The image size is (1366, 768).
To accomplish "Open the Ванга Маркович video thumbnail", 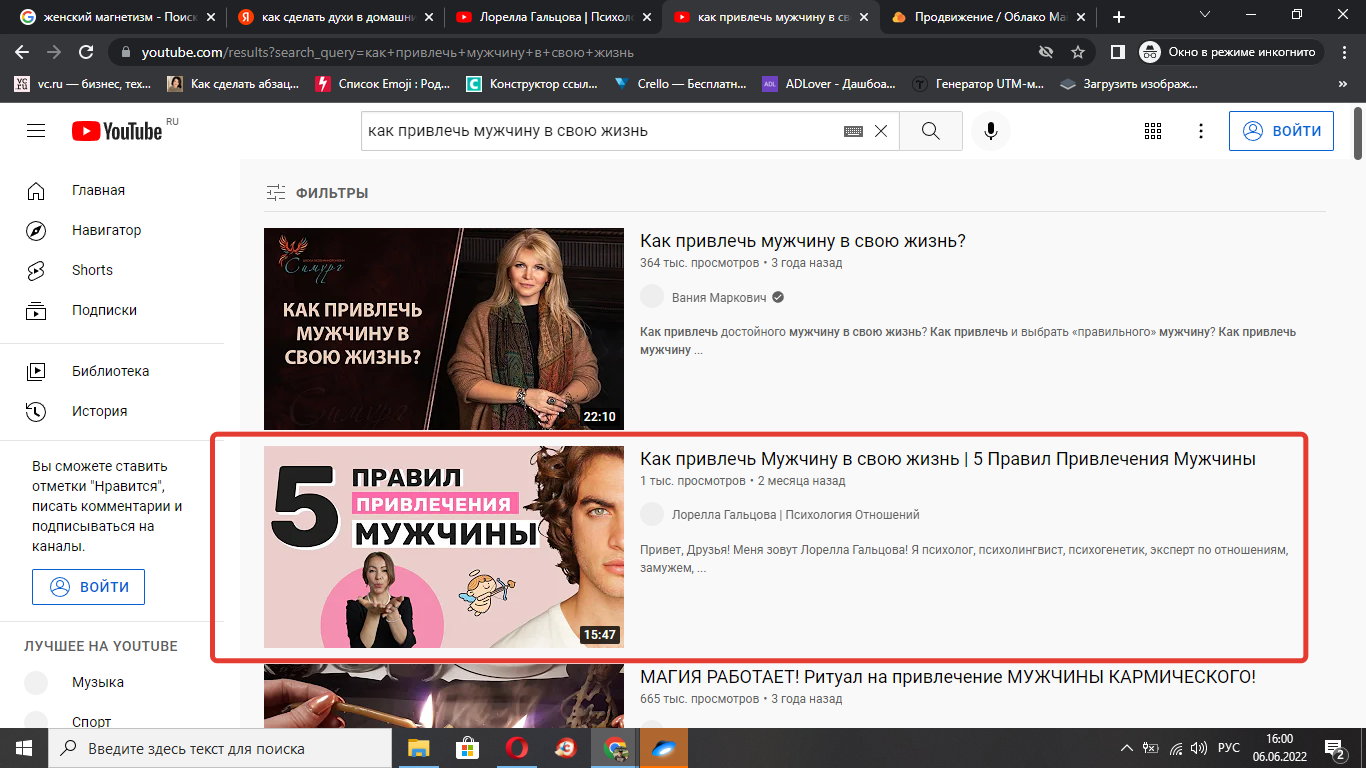I will click(x=444, y=329).
